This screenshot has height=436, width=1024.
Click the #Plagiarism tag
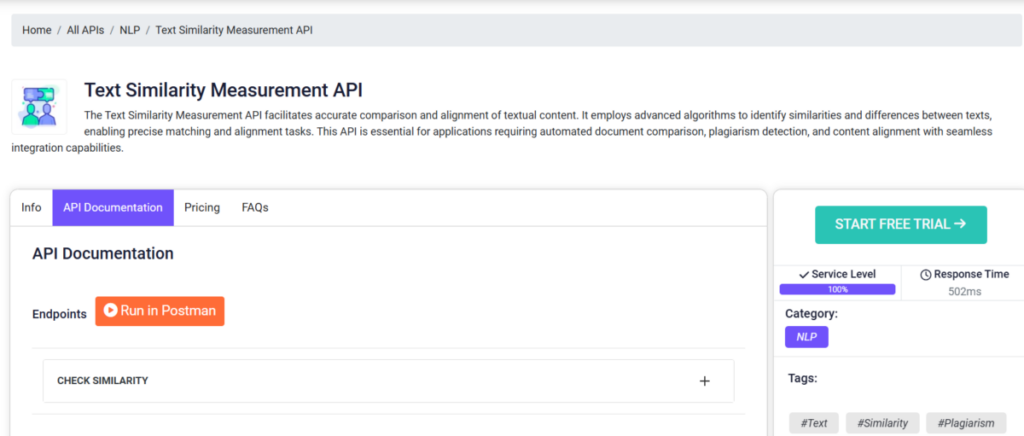click(966, 423)
